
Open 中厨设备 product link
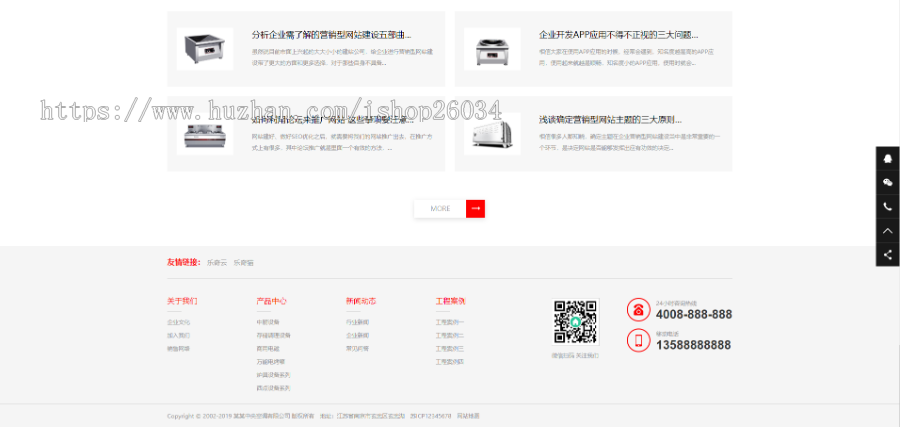click(x=268, y=323)
